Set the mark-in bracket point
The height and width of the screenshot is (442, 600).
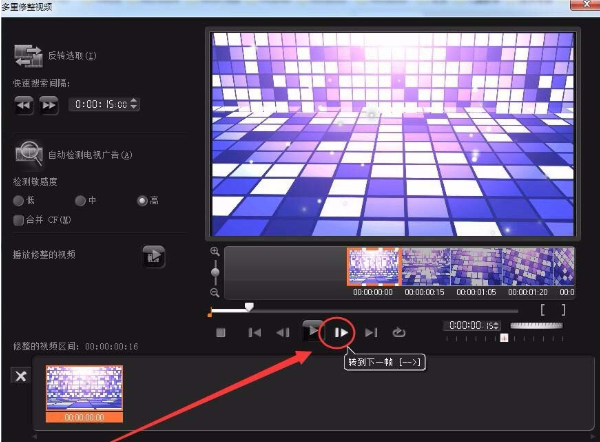[544, 310]
